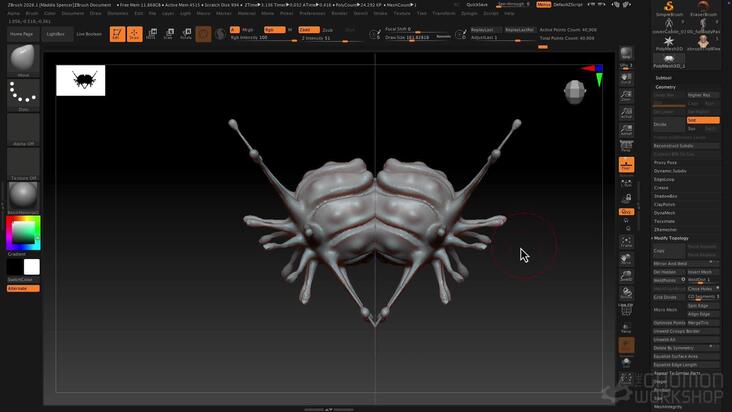The height and width of the screenshot is (412, 732).
Task: Click the Sculptris Pro icon
Action: [220, 34]
